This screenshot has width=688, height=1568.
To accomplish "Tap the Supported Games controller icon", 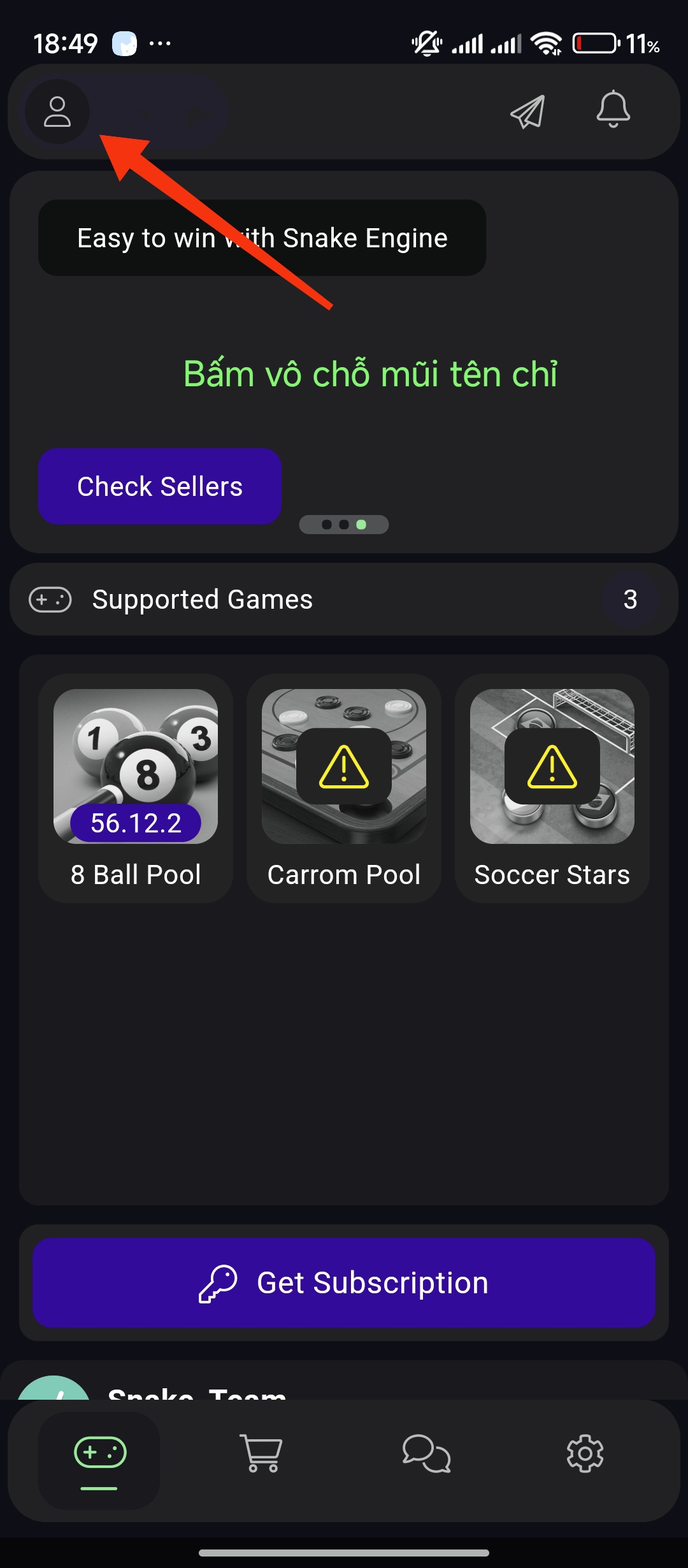I will [x=50, y=600].
